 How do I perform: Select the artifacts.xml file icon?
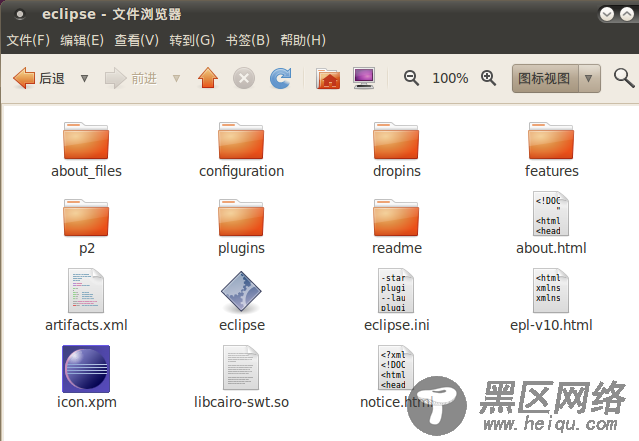pos(86,291)
